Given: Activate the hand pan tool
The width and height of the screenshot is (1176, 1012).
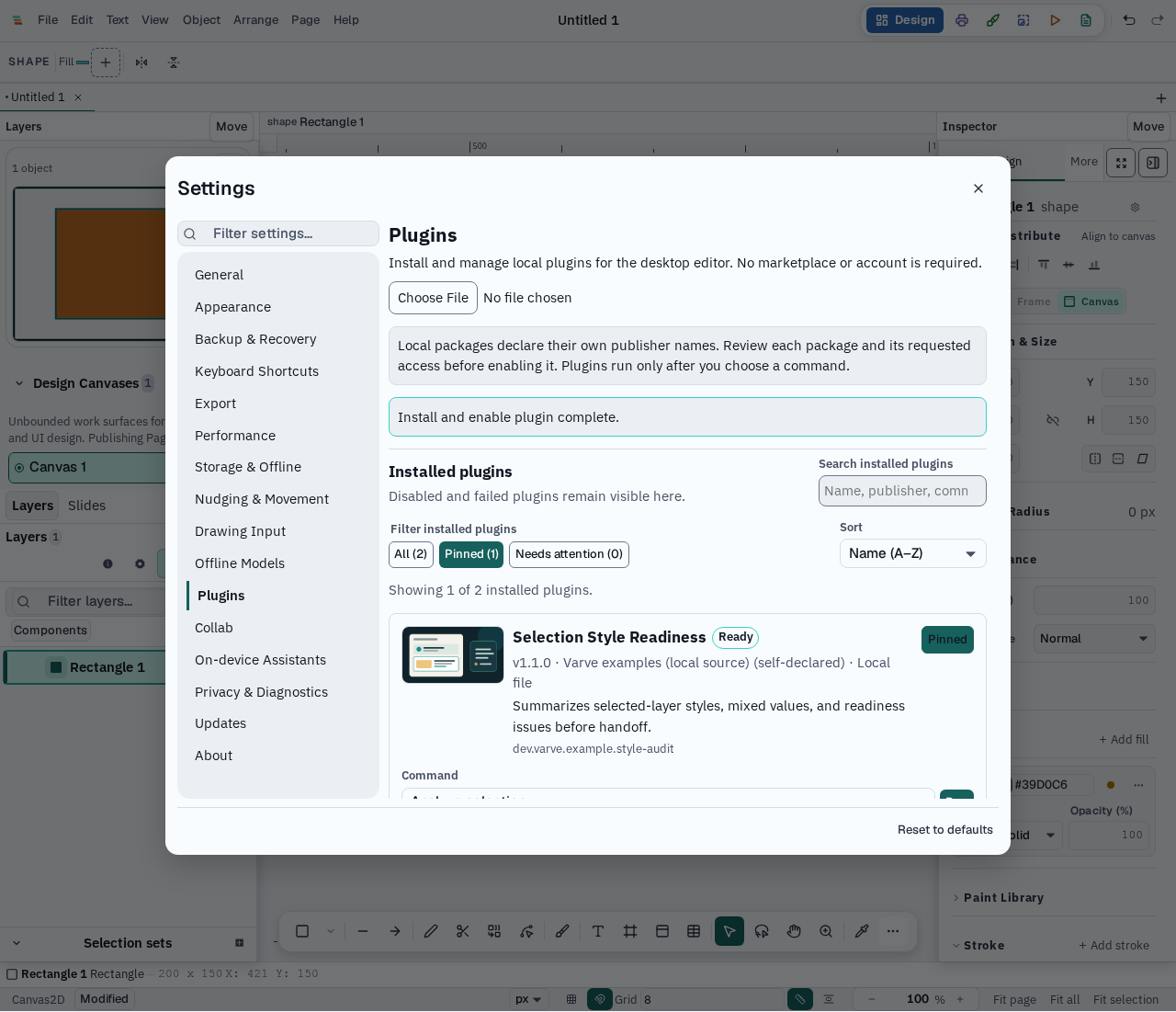Looking at the screenshot, I should [794, 931].
